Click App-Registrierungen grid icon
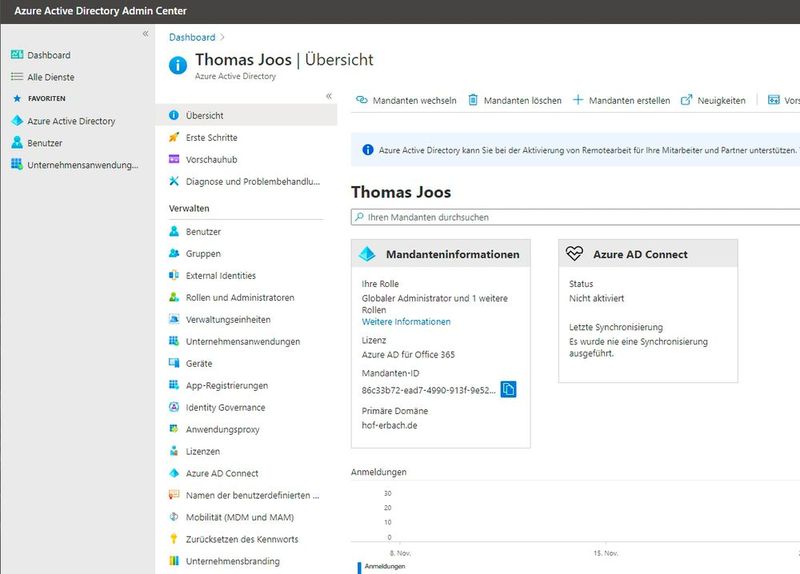Screen dimensions: 800x574 [174, 385]
